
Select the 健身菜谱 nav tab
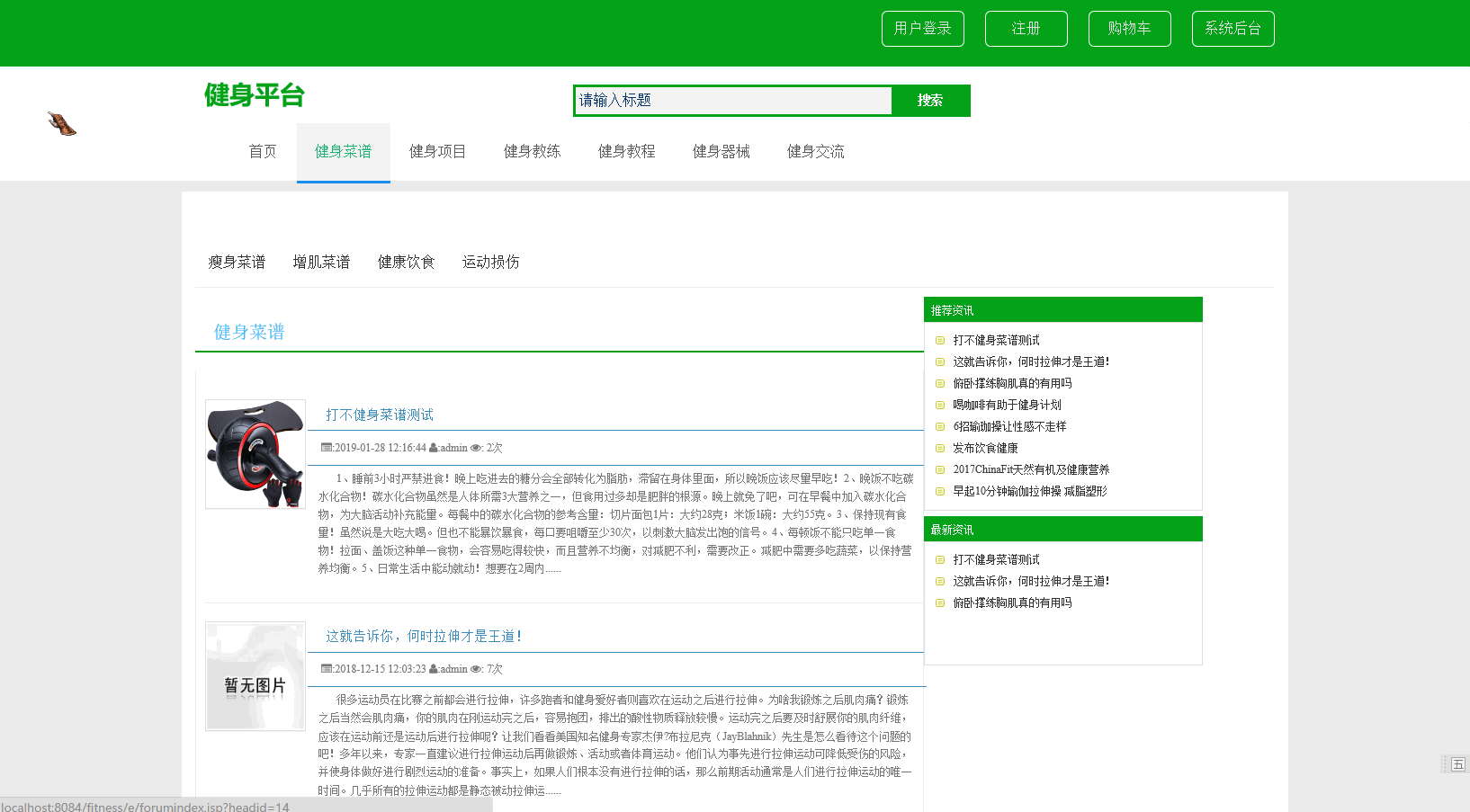(344, 152)
